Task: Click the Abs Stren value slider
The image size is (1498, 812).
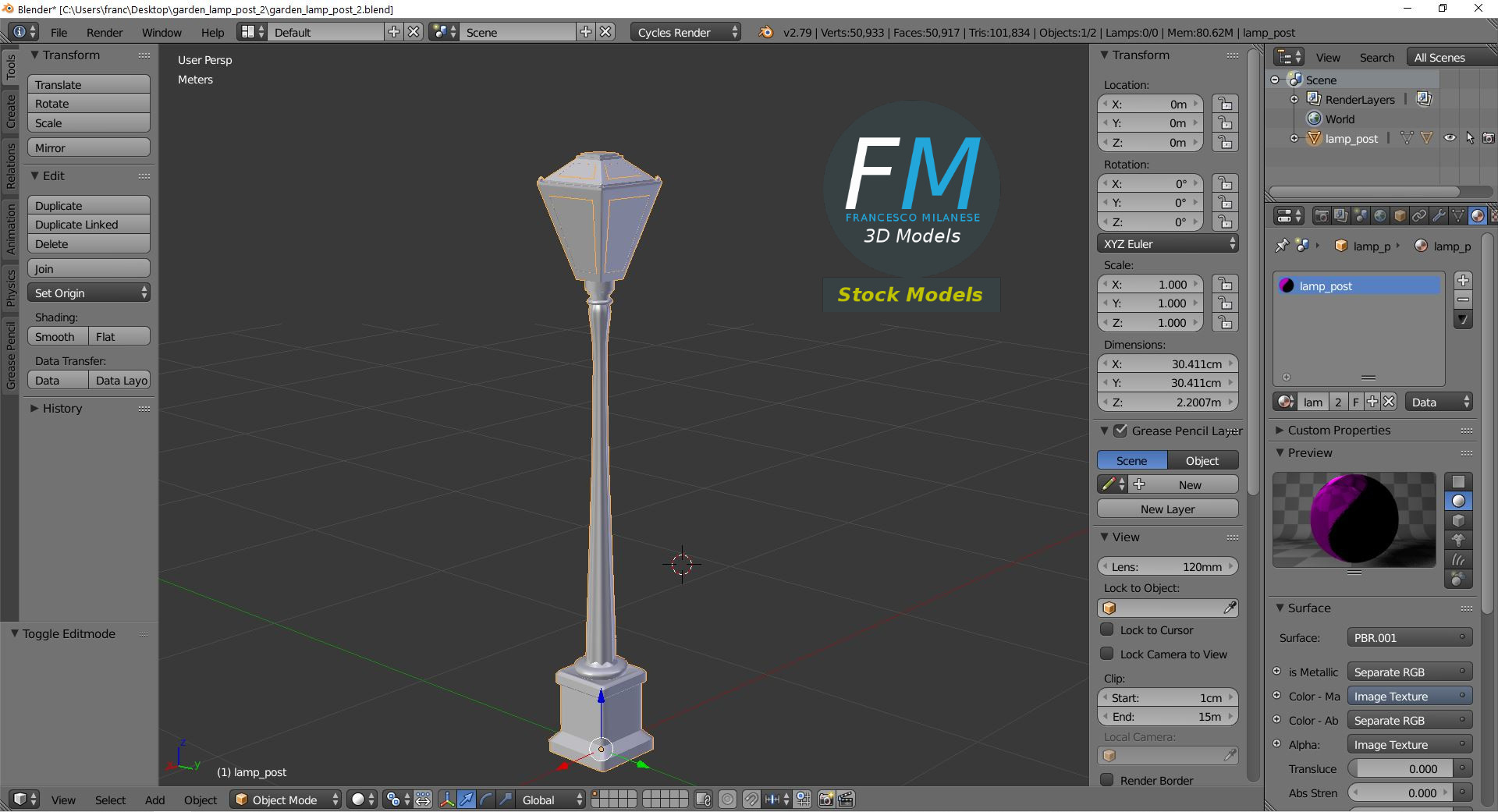Action: [1401, 792]
